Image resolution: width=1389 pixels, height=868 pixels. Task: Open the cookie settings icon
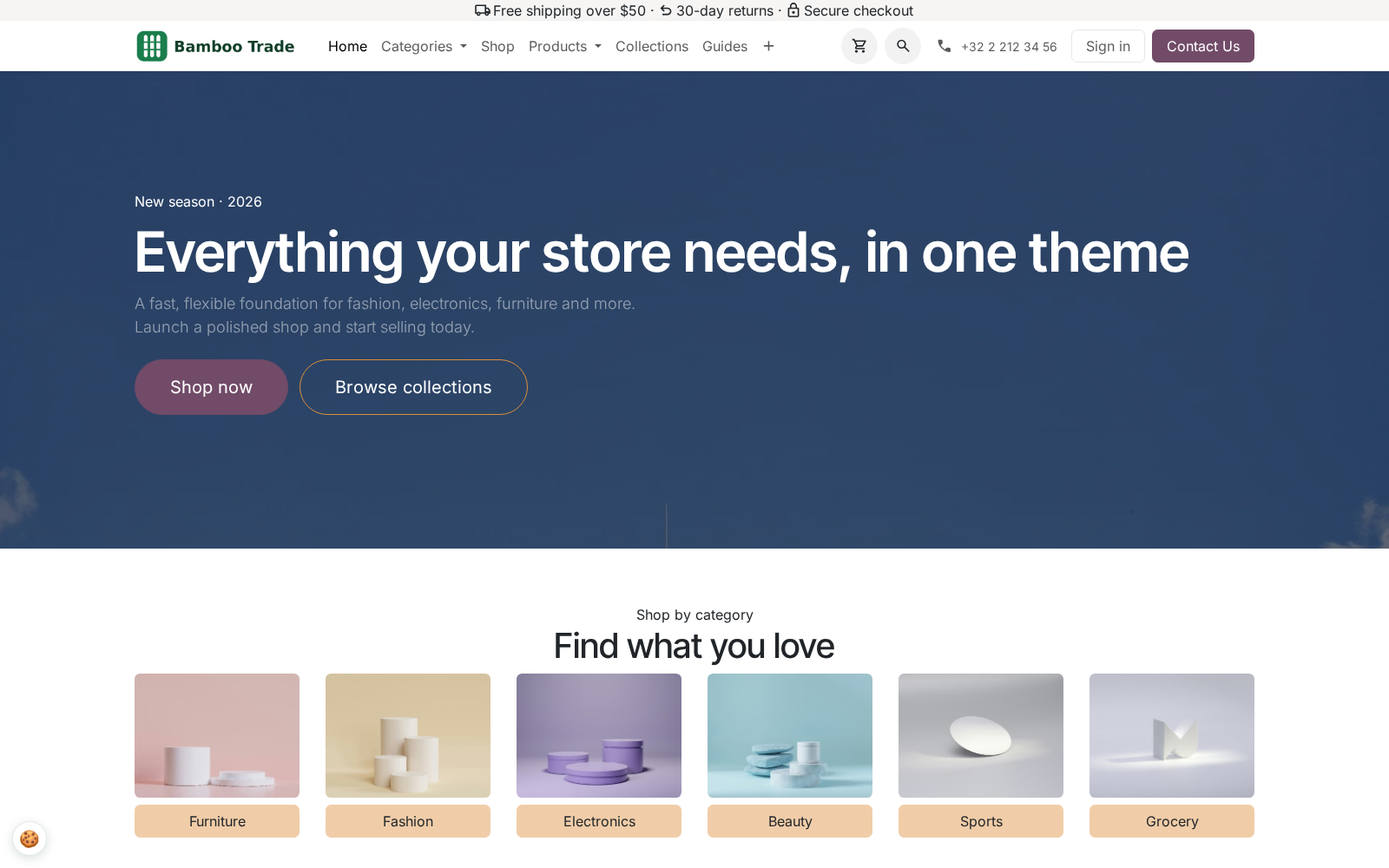tap(30, 838)
